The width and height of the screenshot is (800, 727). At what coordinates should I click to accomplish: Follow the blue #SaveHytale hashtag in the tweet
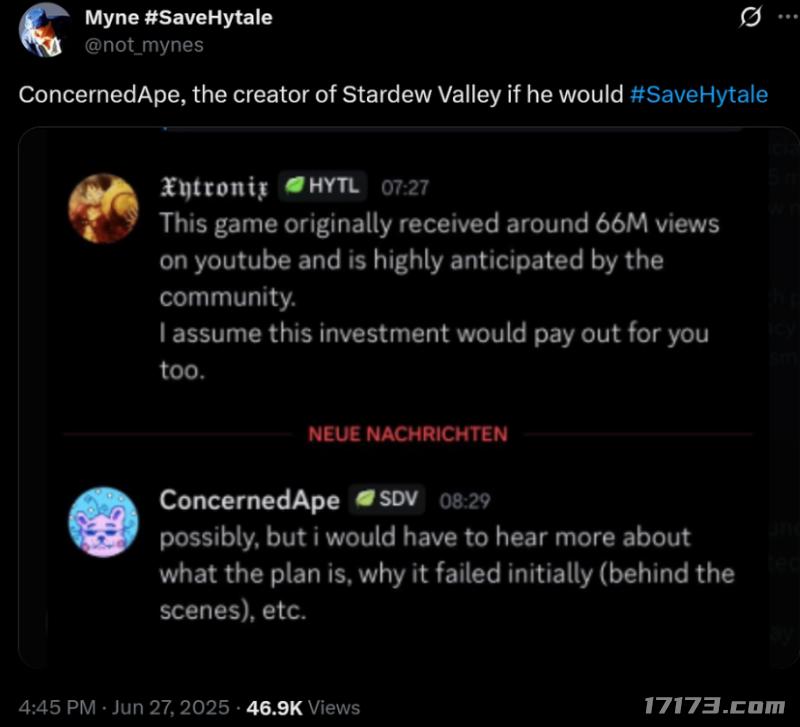click(x=699, y=95)
